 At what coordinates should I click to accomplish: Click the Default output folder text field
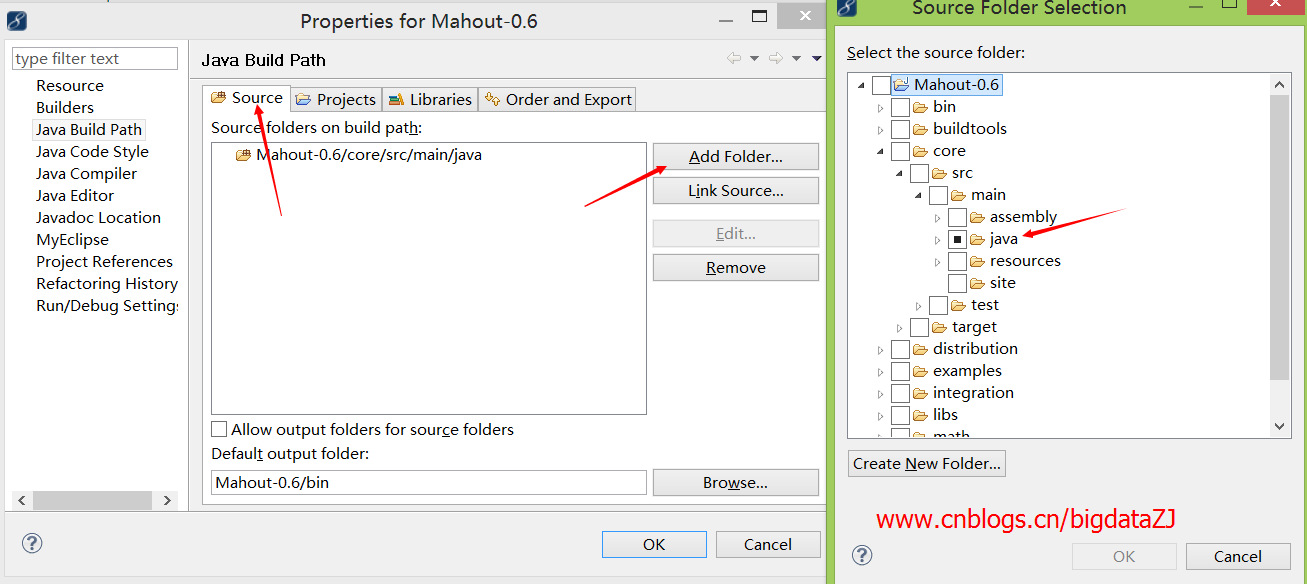tap(429, 482)
